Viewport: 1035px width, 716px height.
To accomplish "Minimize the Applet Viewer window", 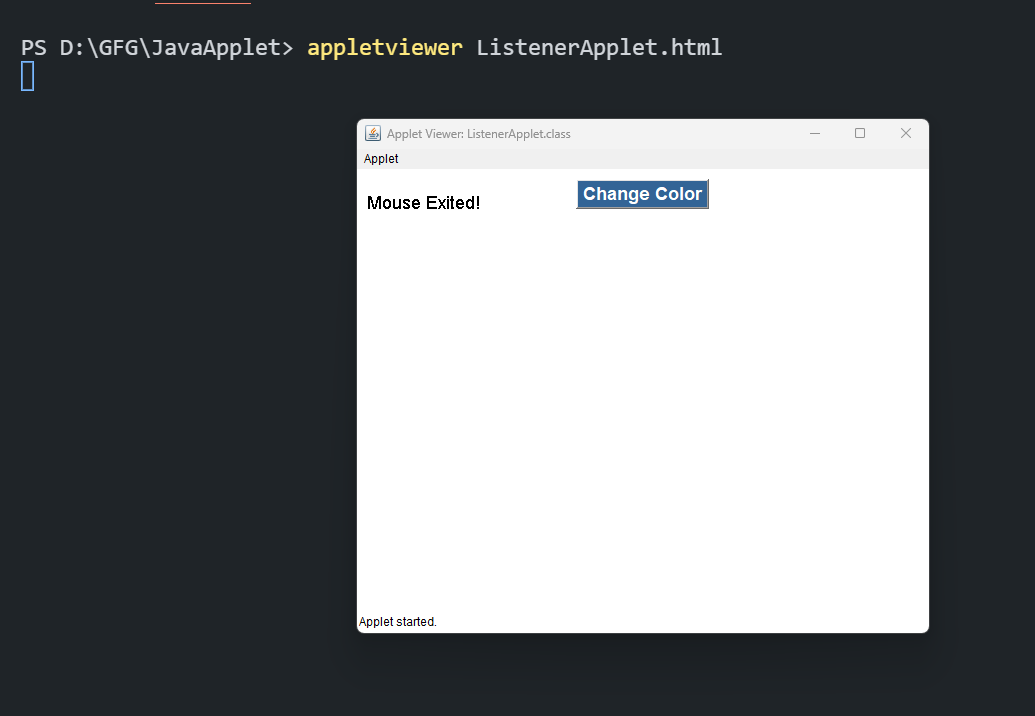I will [x=815, y=133].
